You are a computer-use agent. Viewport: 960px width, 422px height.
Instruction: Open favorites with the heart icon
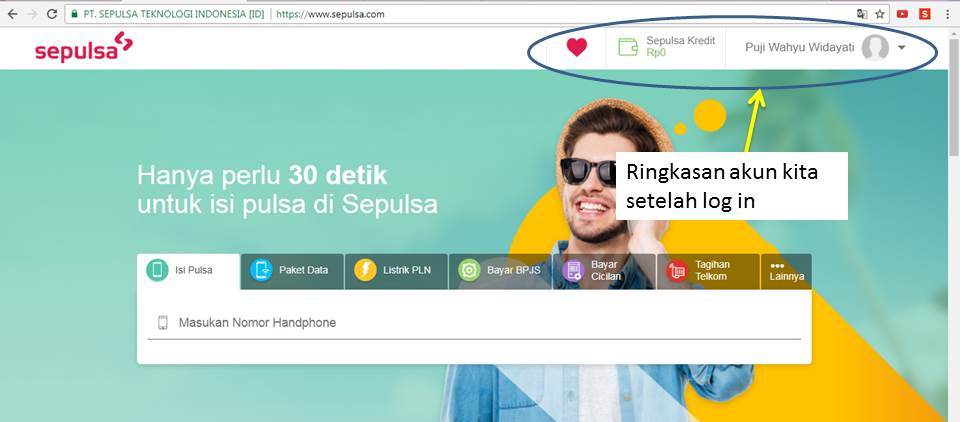tap(577, 47)
